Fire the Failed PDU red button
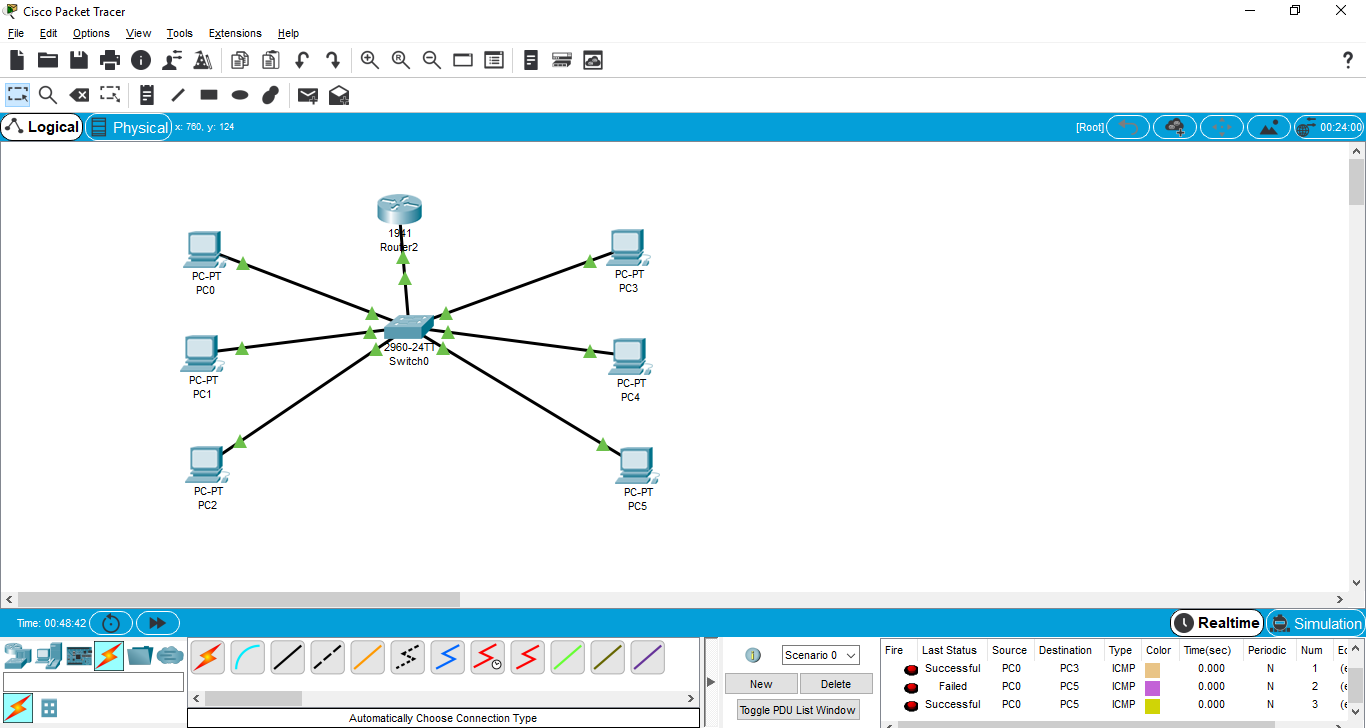 pyautogui.click(x=911, y=687)
